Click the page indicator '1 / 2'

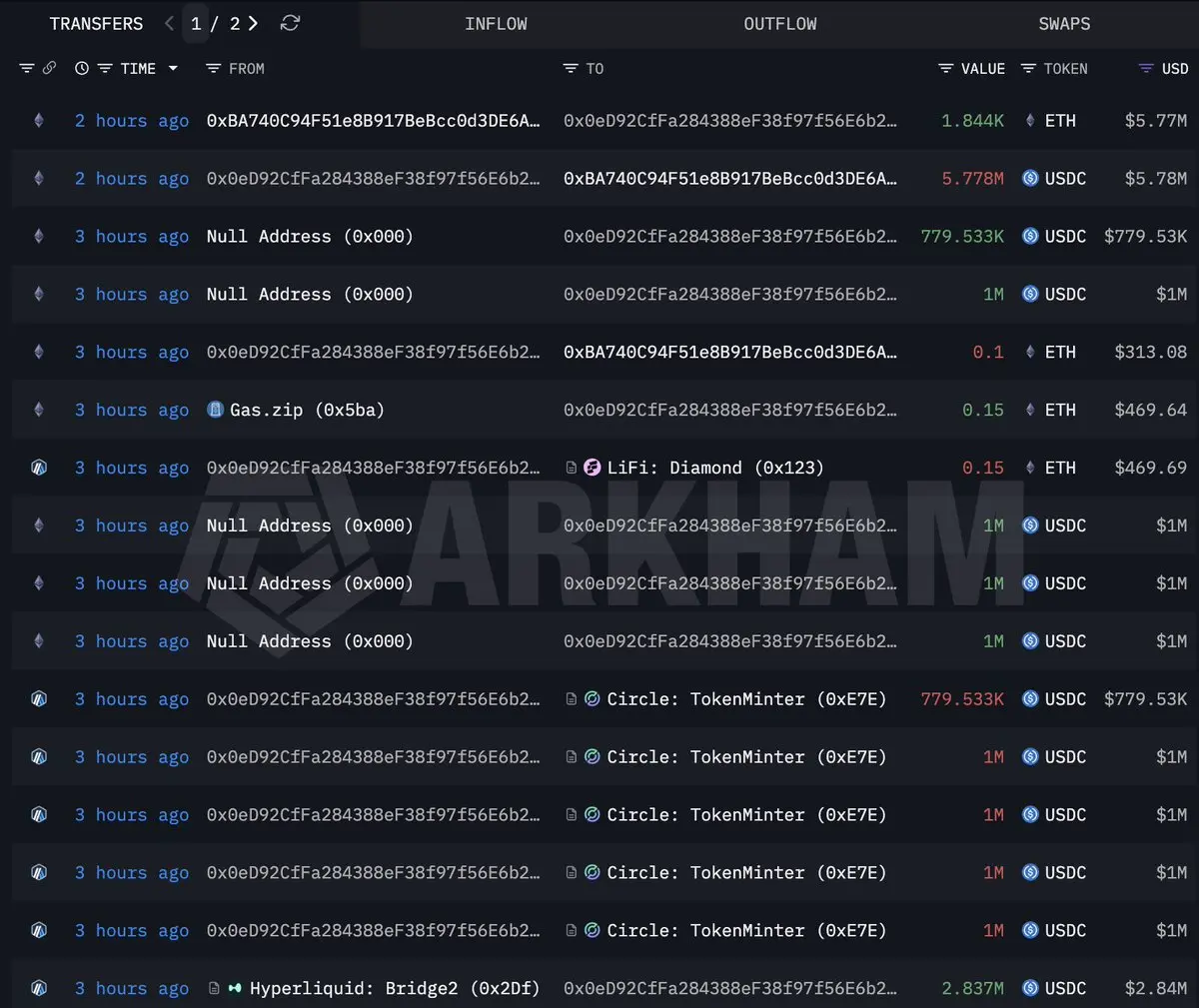click(x=215, y=23)
